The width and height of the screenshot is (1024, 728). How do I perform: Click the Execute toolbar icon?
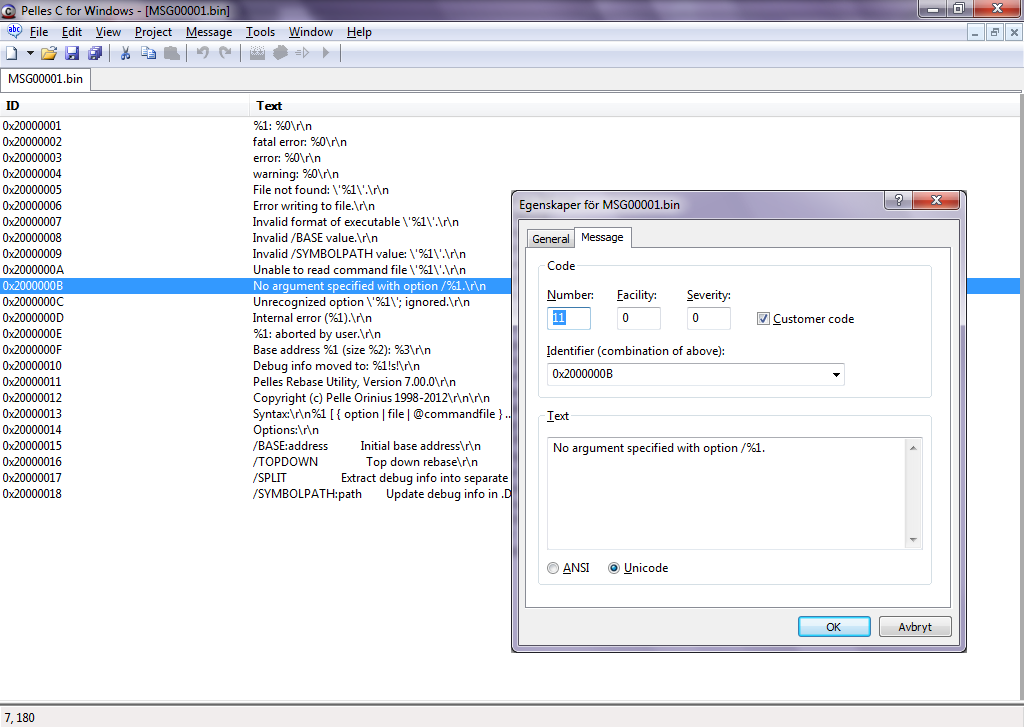click(x=302, y=54)
